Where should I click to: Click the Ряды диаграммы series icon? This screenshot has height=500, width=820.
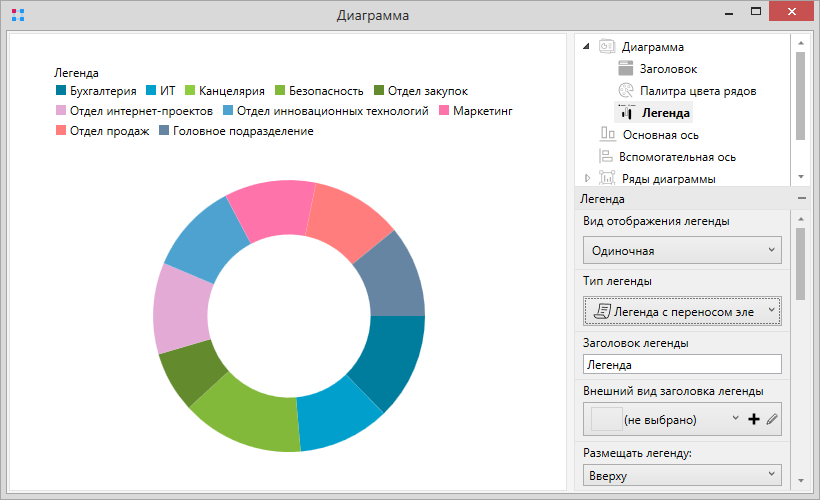606,178
